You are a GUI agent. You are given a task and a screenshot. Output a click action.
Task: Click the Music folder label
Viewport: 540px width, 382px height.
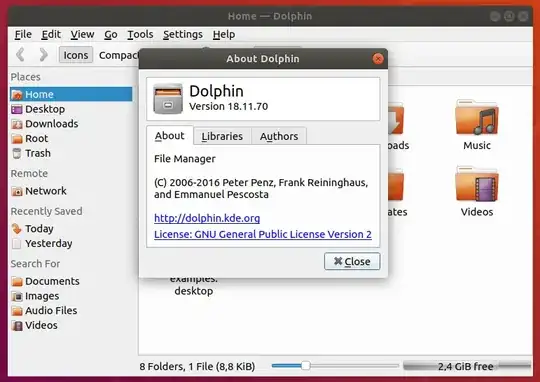click(x=477, y=146)
